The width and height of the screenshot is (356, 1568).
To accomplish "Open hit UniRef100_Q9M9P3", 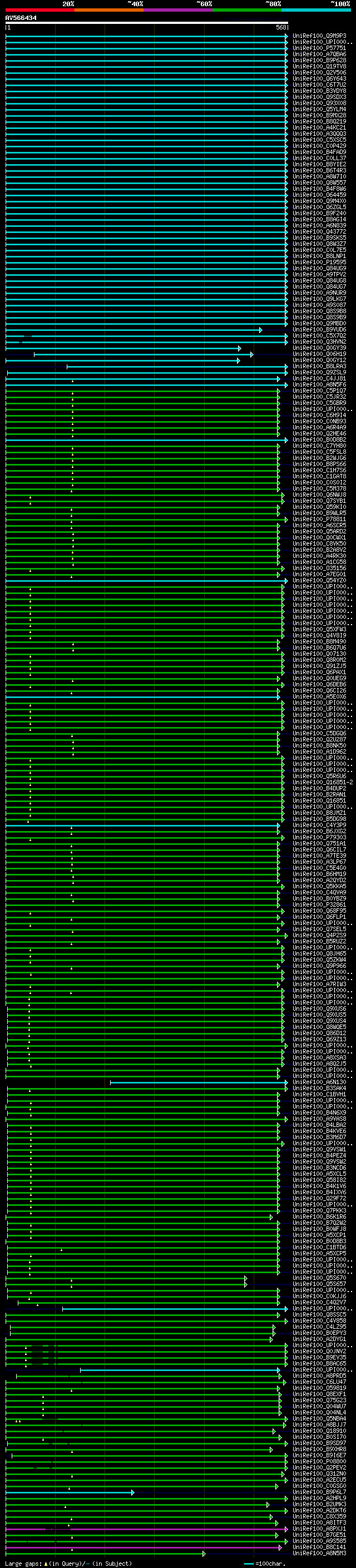I will coord(319,36).
